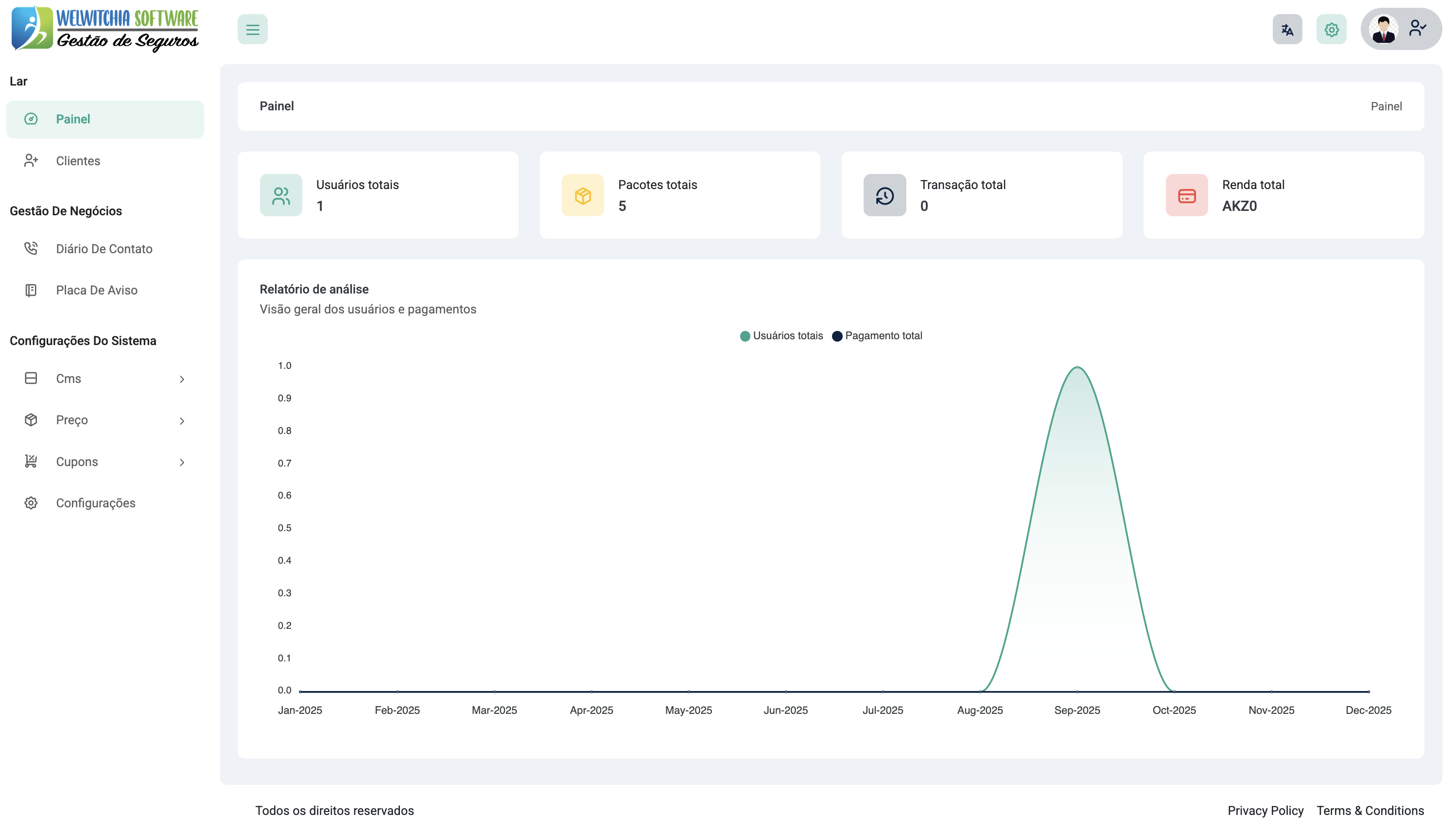This screenshot has width=1456, height=830.
Task: Click the hamburger menu toggle icon
Action: (253, 30)
